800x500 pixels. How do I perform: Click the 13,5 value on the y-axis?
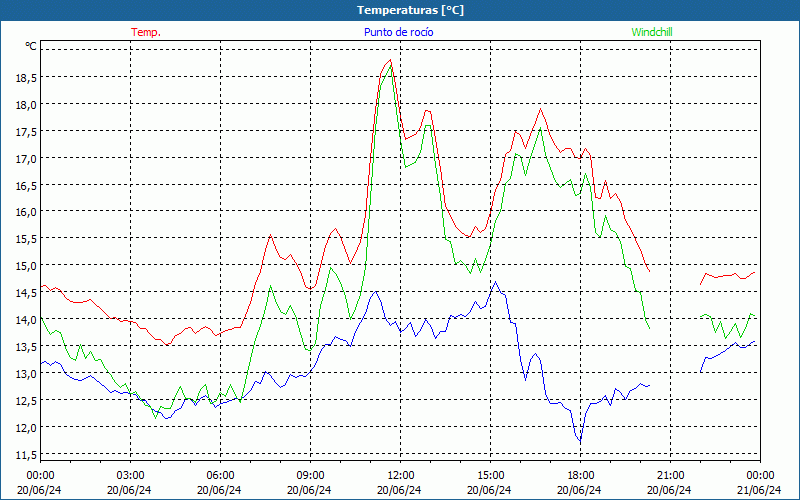point(26,347)
